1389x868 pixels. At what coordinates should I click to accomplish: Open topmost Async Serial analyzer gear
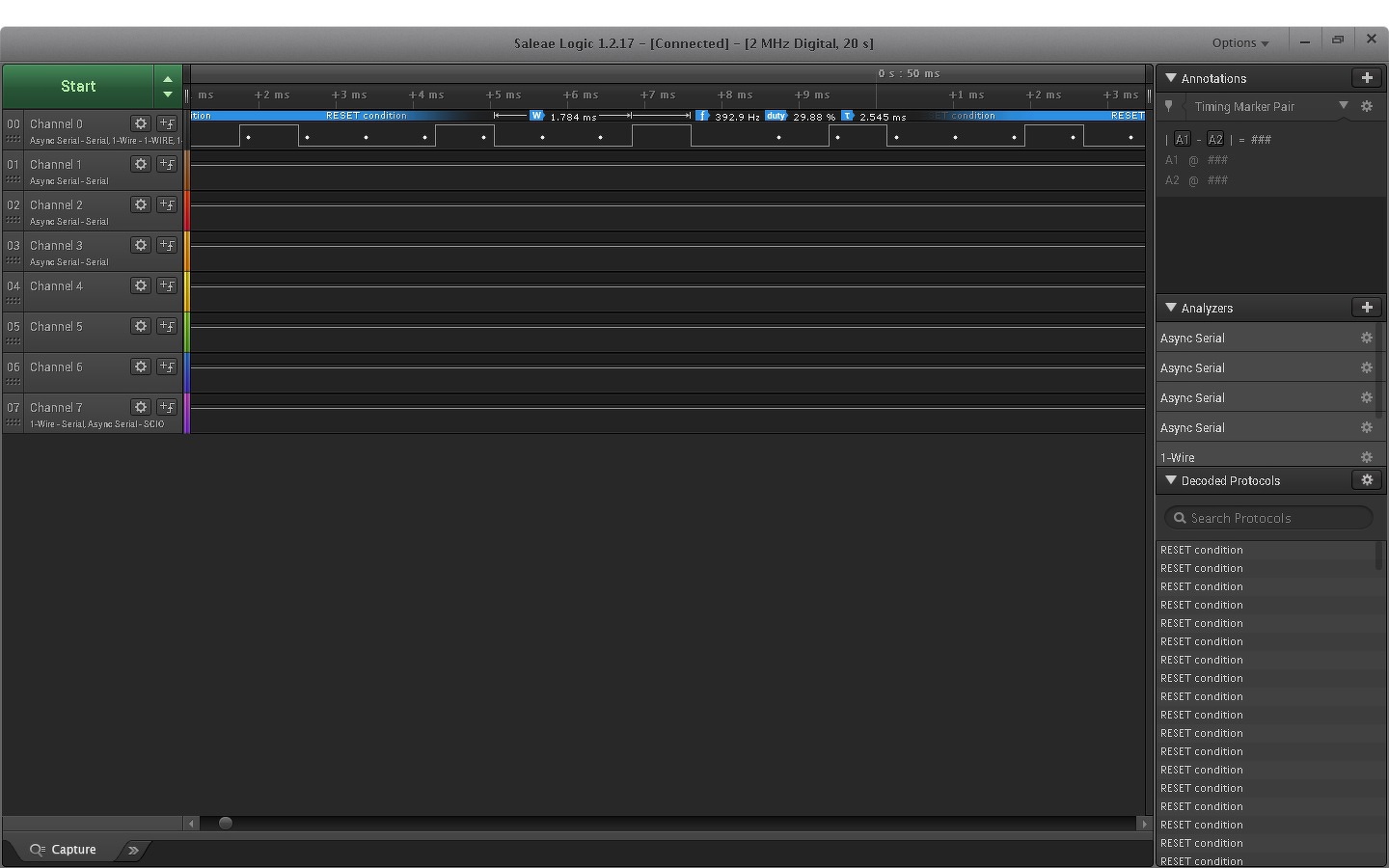(1367, 338)
